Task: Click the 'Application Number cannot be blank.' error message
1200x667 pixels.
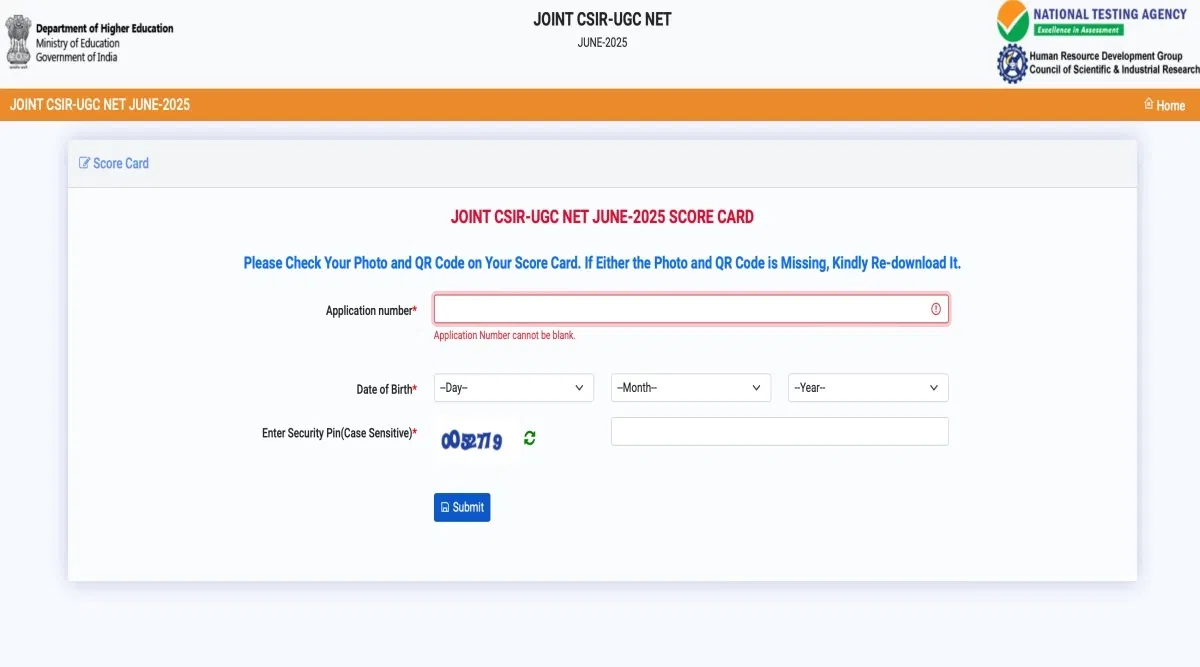Action: point(504,336)
